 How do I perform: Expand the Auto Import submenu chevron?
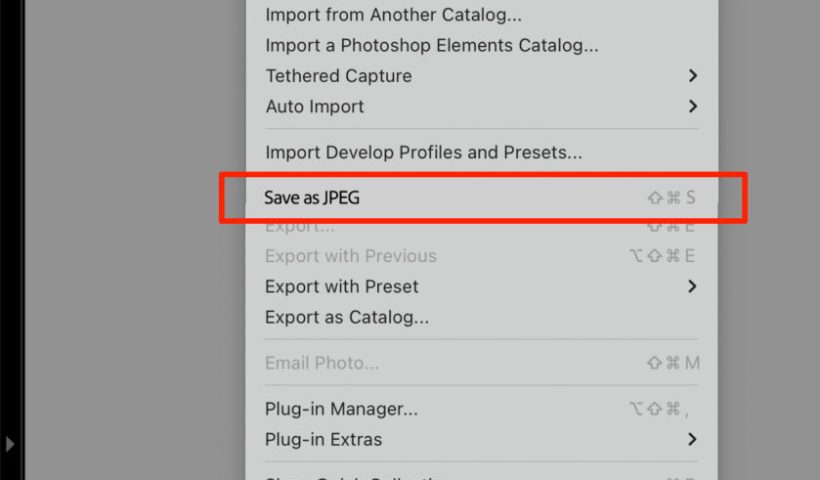click(x=693, y=107)
